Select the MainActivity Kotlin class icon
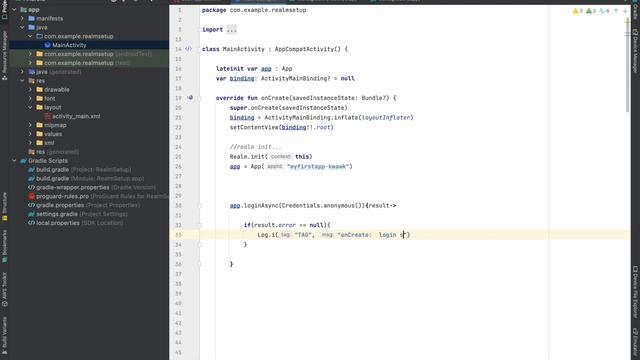Viewport: 640px width, 360px height. pos(47,45)
